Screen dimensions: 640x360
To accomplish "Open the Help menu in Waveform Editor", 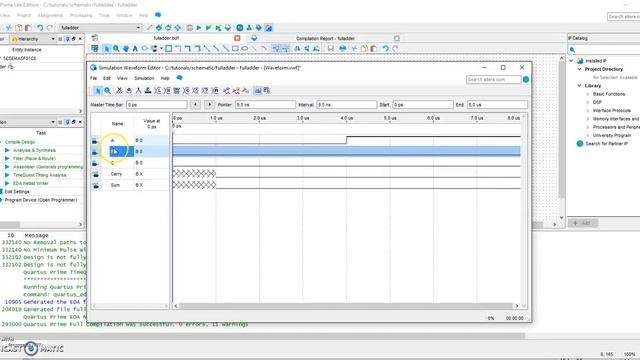I will pyautogui.click(x=165, y=78).
